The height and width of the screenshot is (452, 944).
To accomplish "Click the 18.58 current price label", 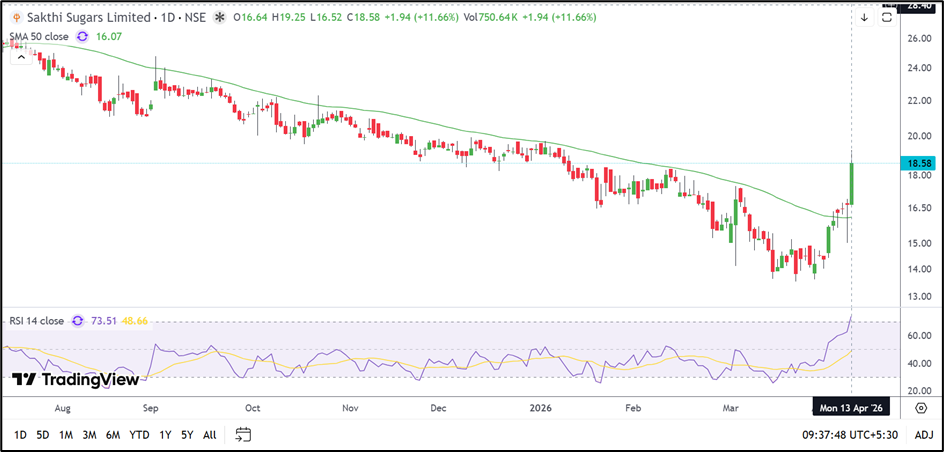I will pyautogui.click(x=917, y=162).
